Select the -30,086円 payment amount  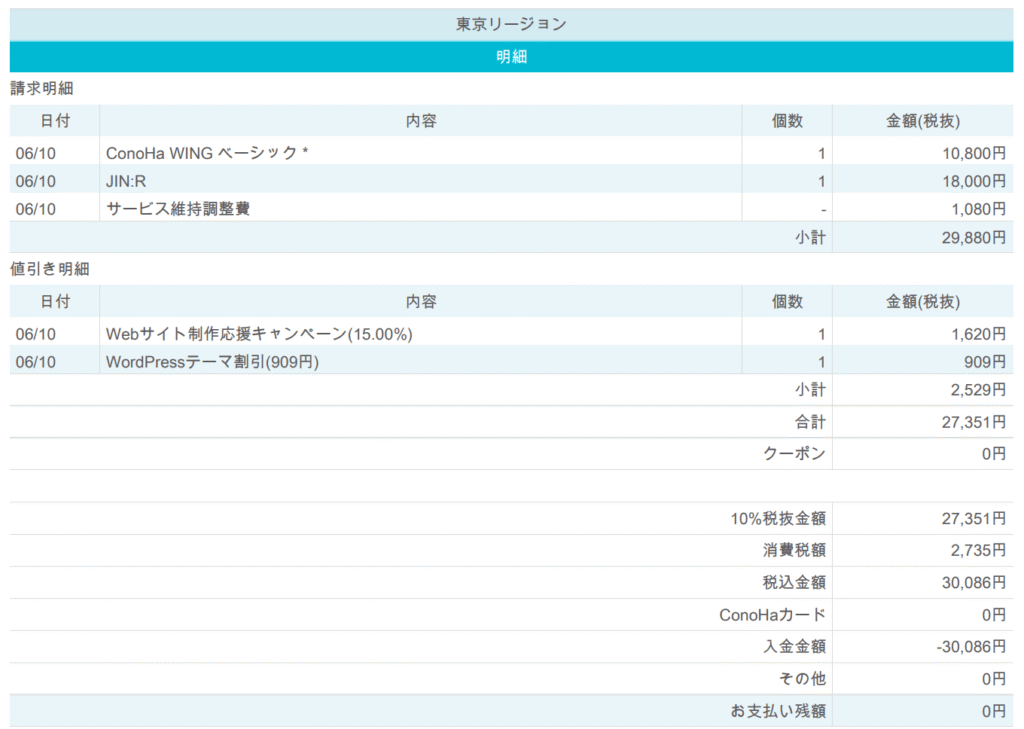click(971, 647)
